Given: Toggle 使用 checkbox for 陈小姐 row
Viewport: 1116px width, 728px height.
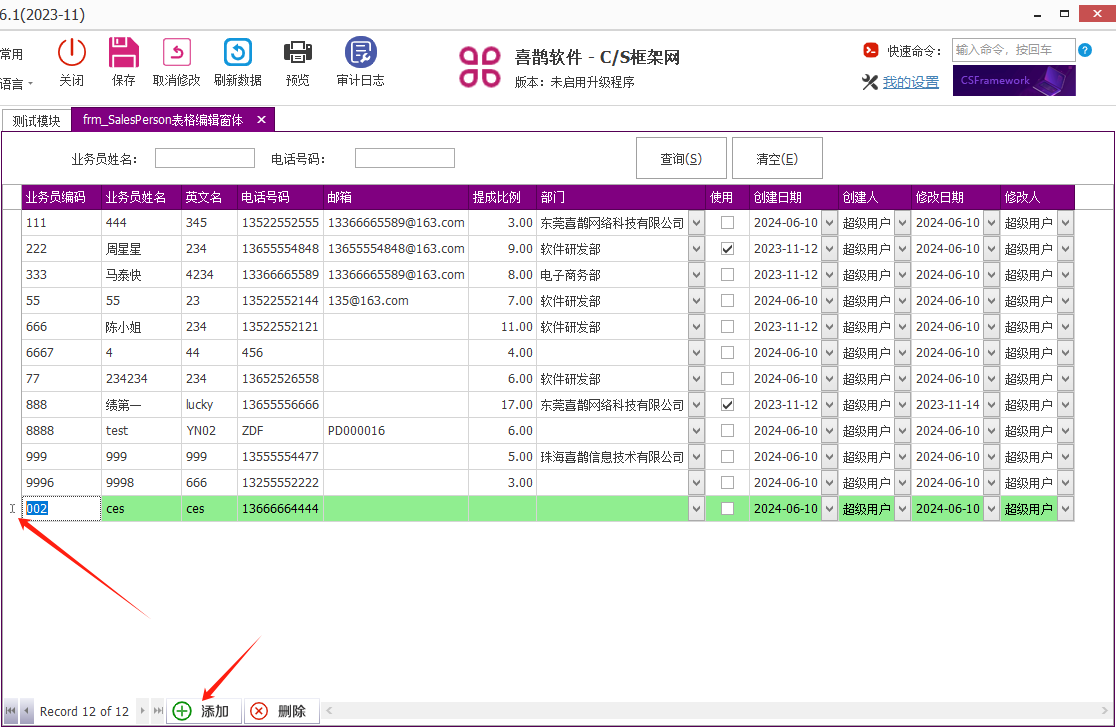Looking at the screenshot, I should (727, 327).
